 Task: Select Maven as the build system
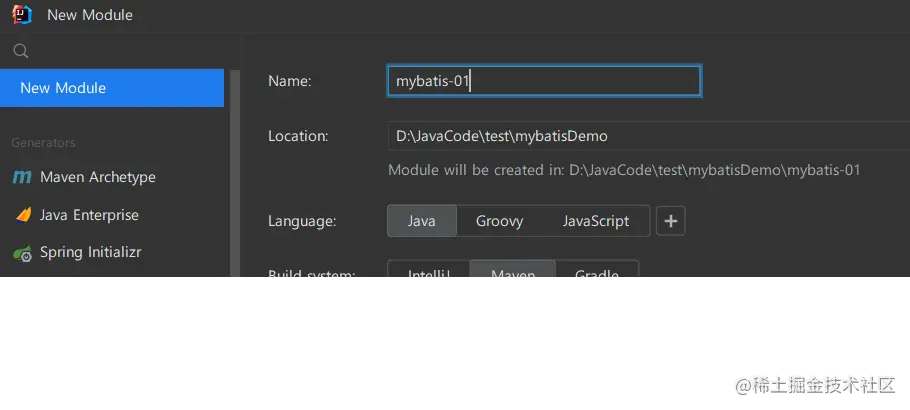point(512,269)
